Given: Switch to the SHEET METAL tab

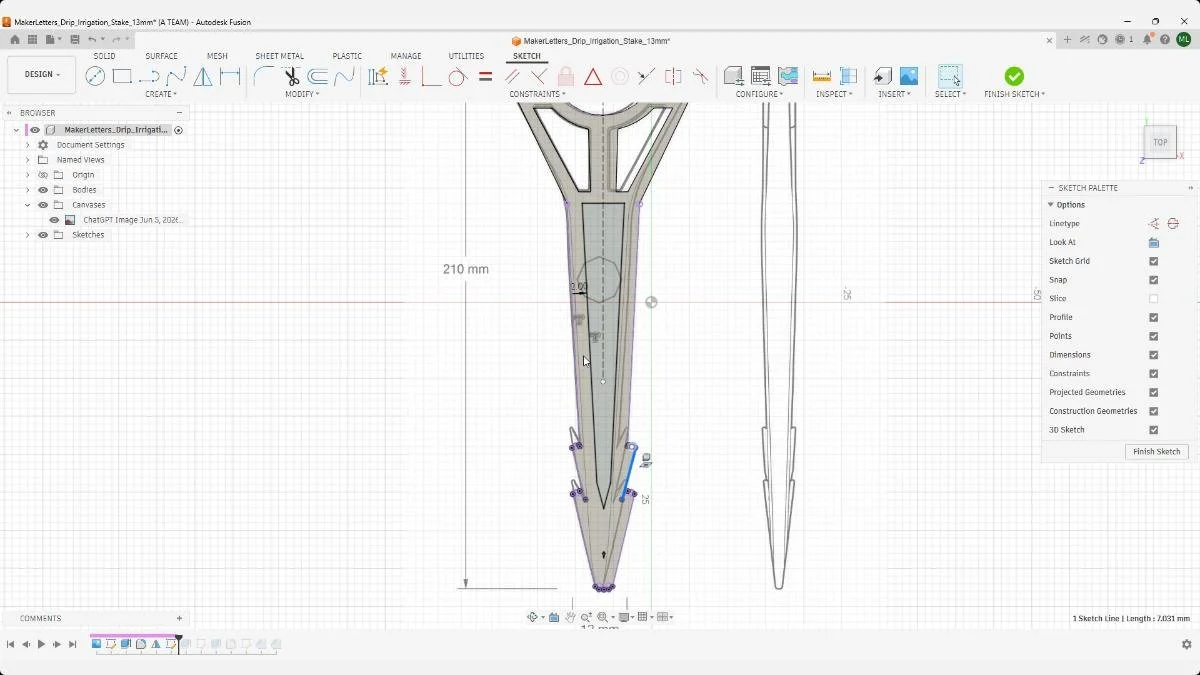Looking at the screenshot, I should (x=279, y=56).
